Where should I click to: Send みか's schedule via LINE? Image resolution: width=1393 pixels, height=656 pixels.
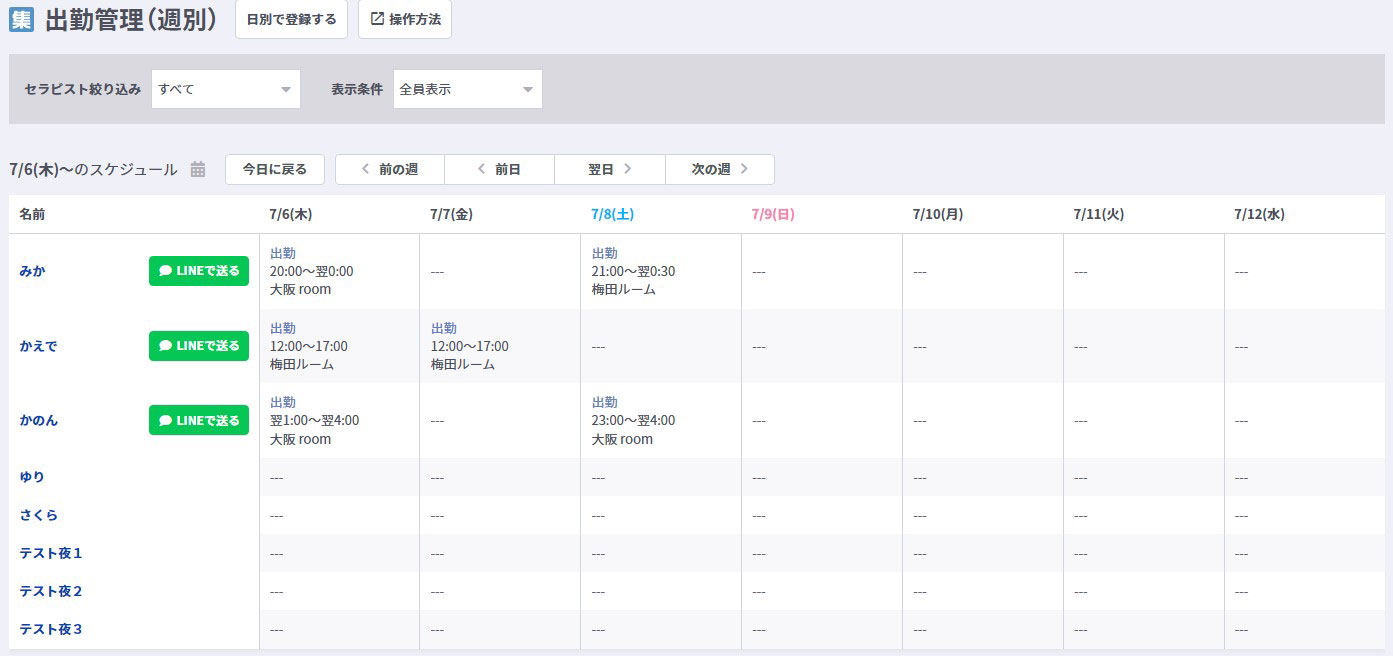point(199,271)
